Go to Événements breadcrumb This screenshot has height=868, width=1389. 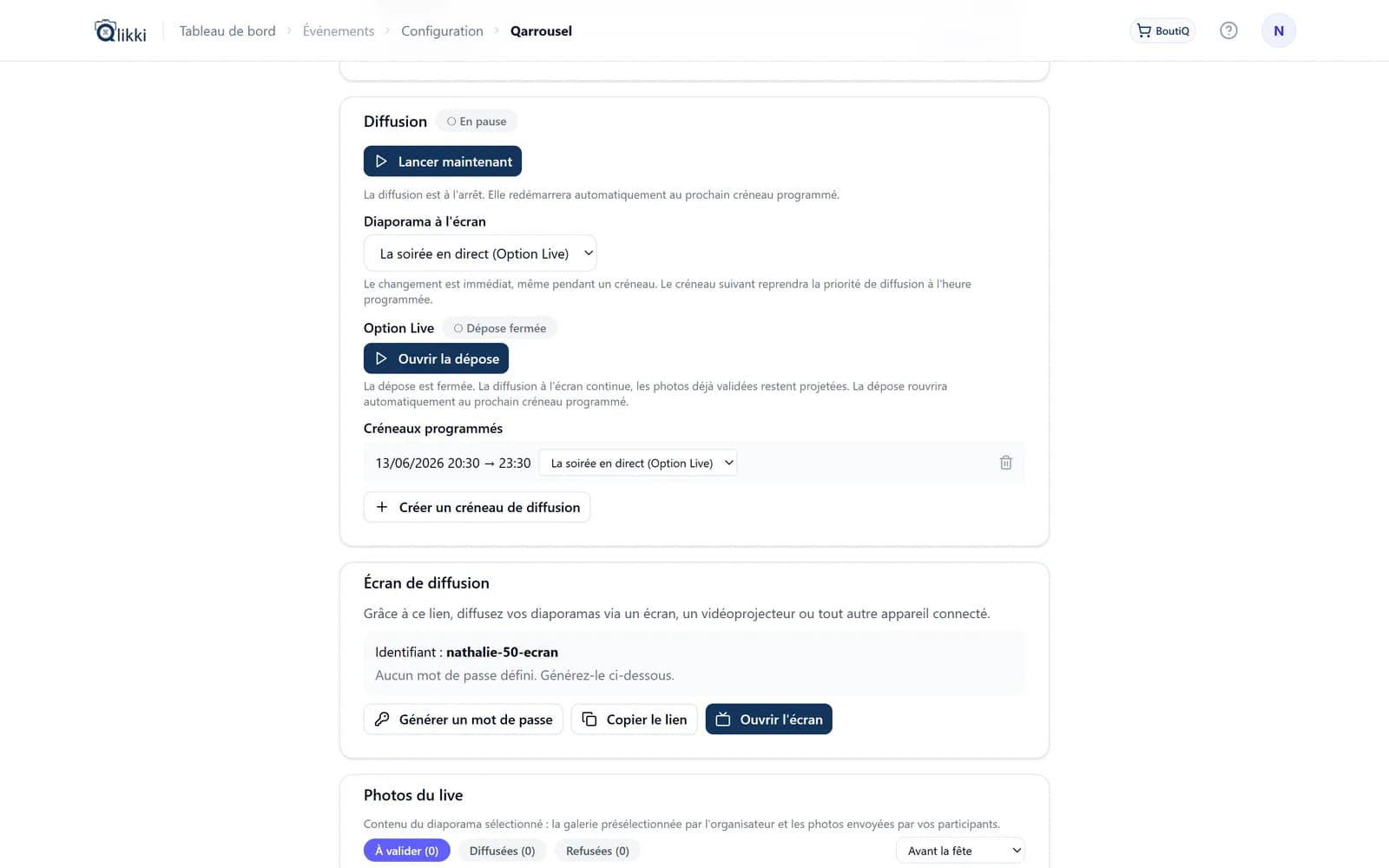click(x=339, y=31)
